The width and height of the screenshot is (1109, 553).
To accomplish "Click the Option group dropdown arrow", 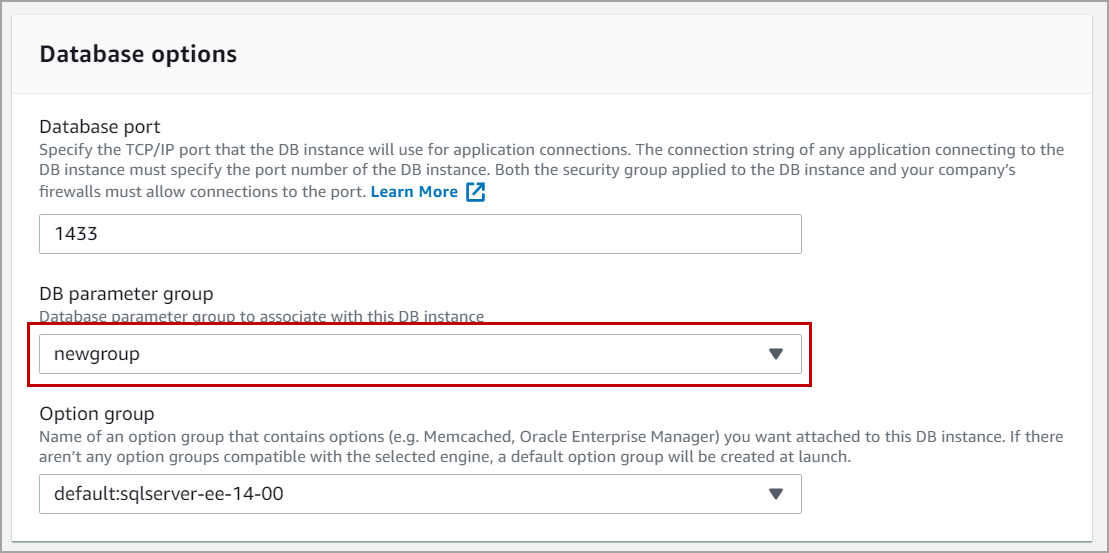I will 775,494.
